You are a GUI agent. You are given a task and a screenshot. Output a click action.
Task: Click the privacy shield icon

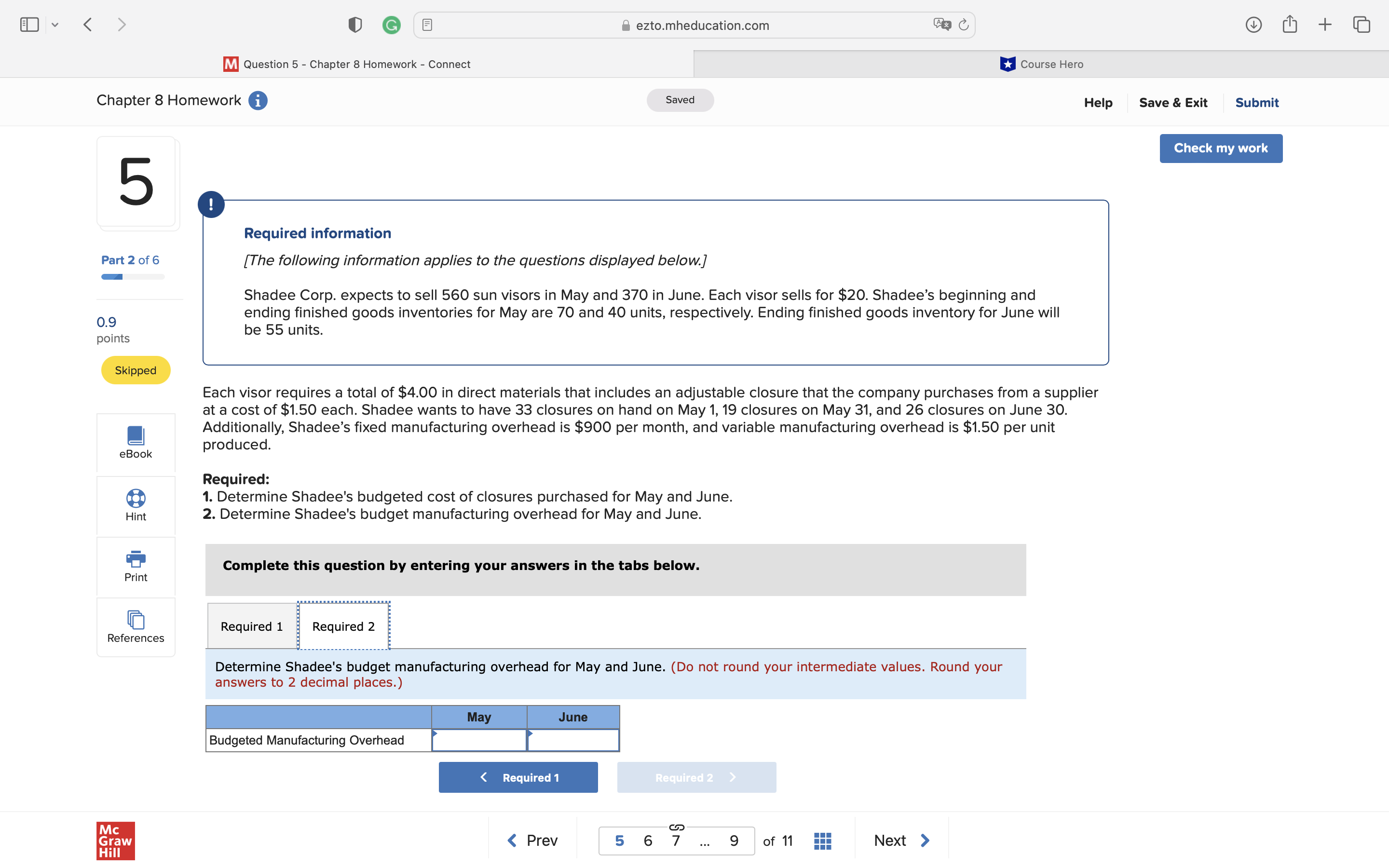(354, 25)
